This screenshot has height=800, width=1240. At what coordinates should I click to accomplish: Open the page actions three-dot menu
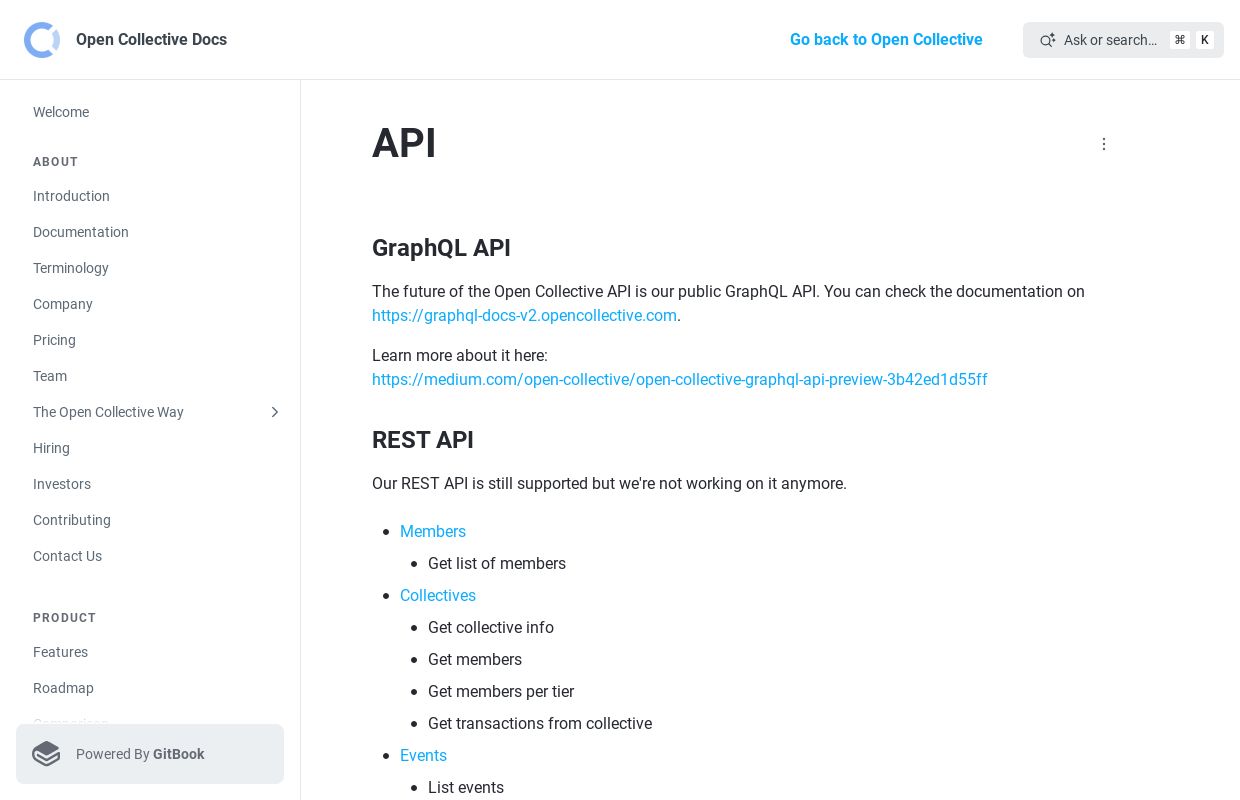(1104, 144)
